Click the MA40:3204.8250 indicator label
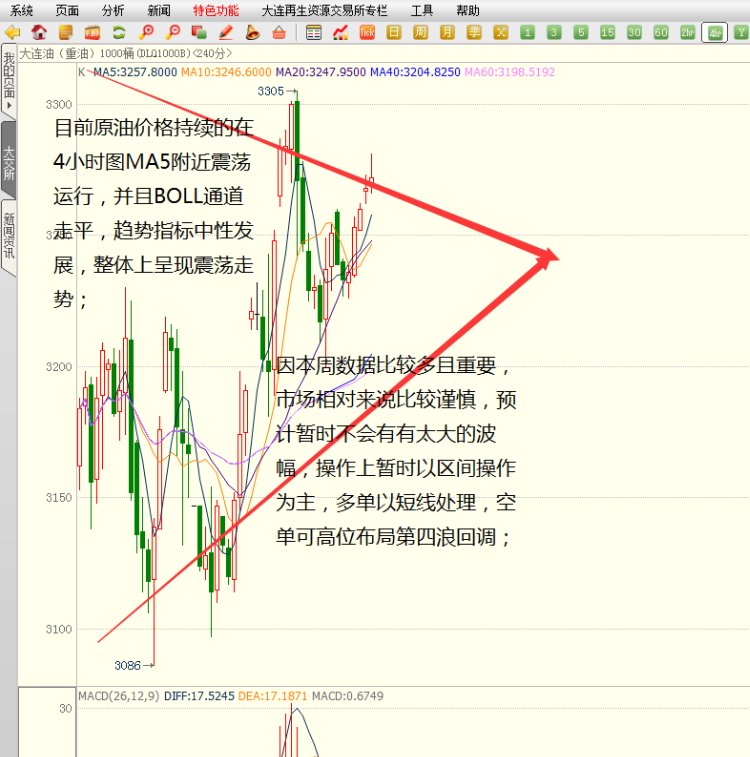Screen dimensions: 750x757 (x=416, y=72)
